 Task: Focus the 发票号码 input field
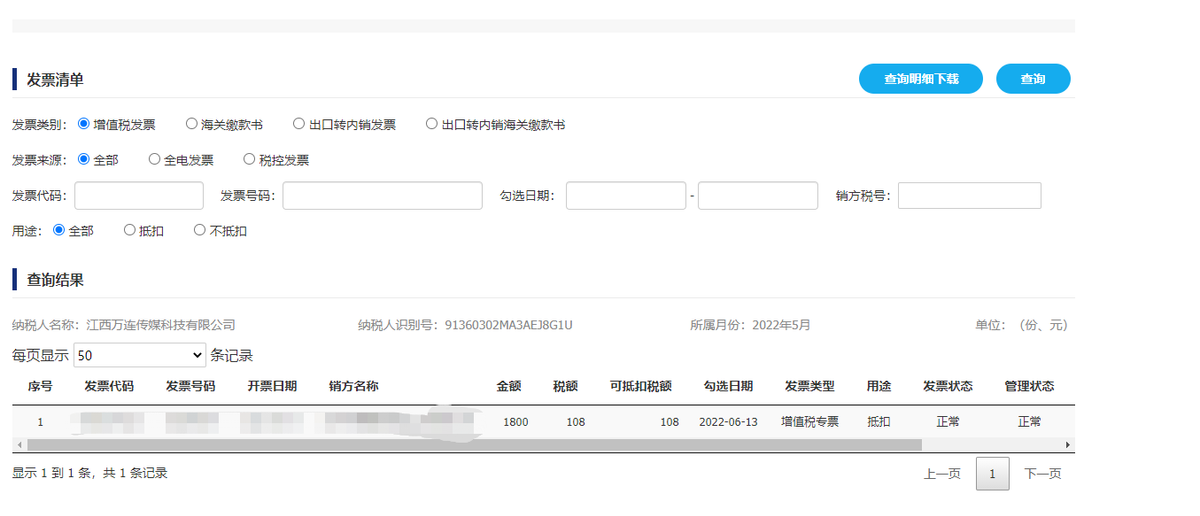click(382, 196)
